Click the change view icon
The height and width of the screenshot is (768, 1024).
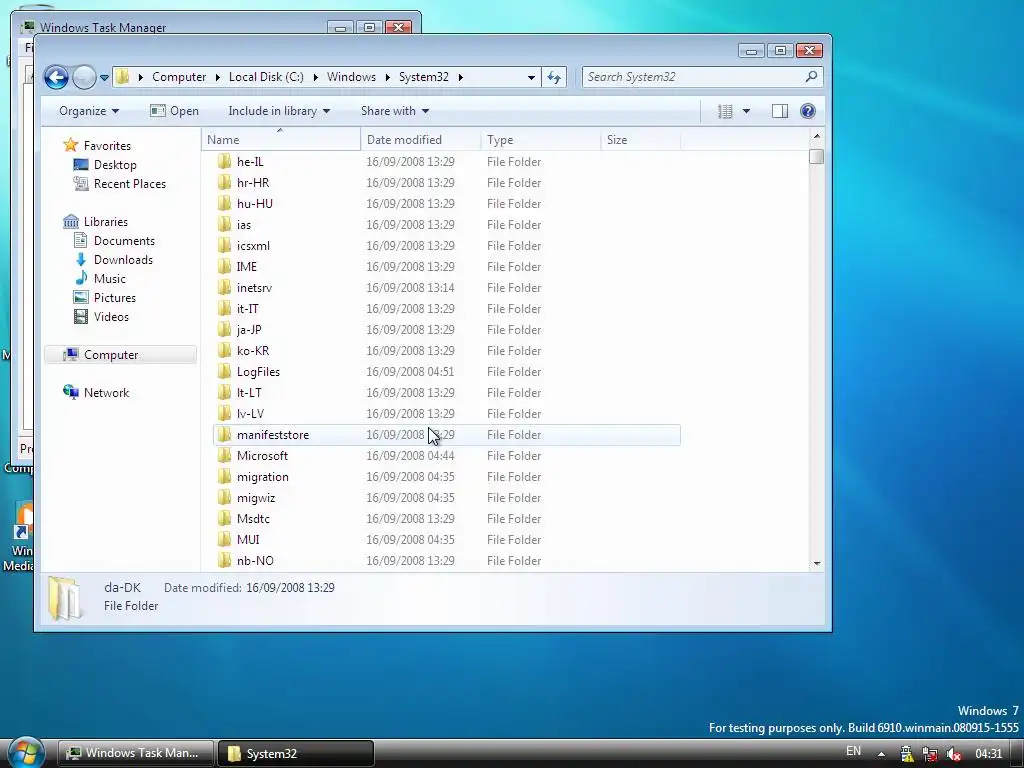[725, 111]
